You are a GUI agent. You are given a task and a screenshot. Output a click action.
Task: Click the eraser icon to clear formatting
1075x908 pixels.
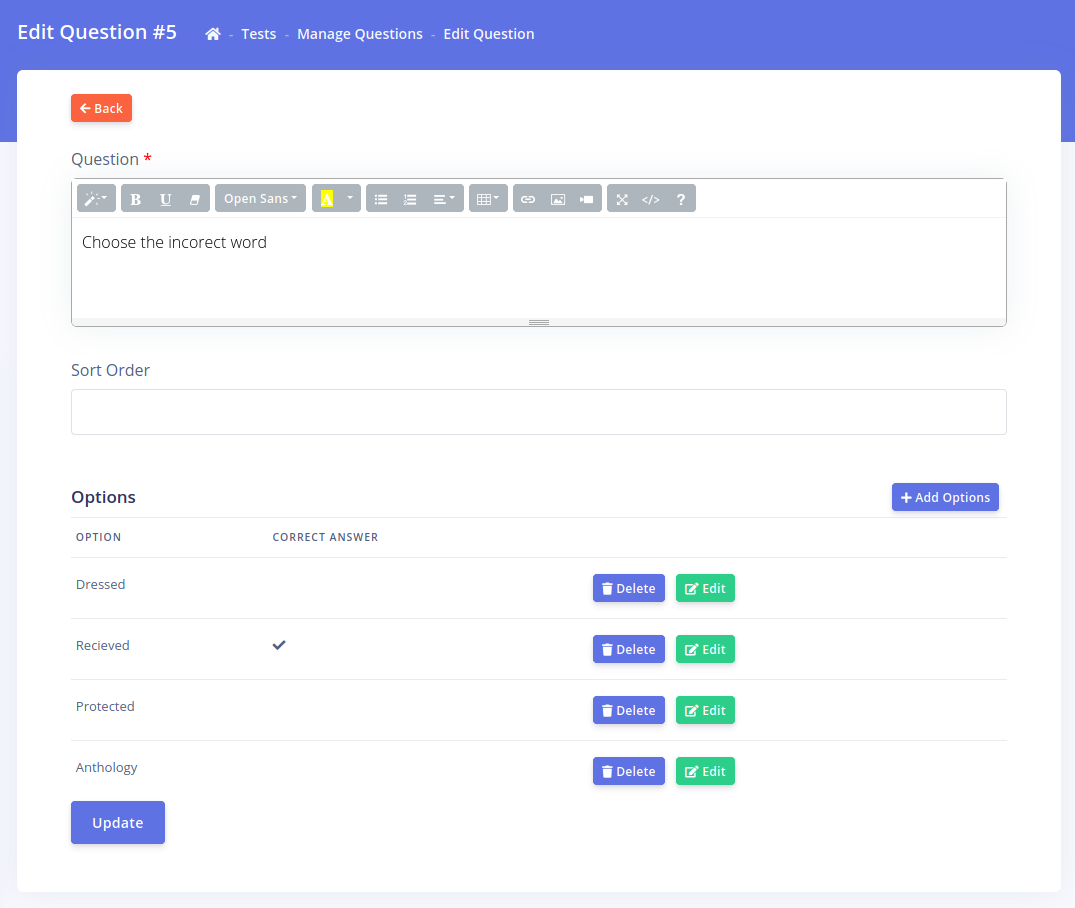point(195,199)
